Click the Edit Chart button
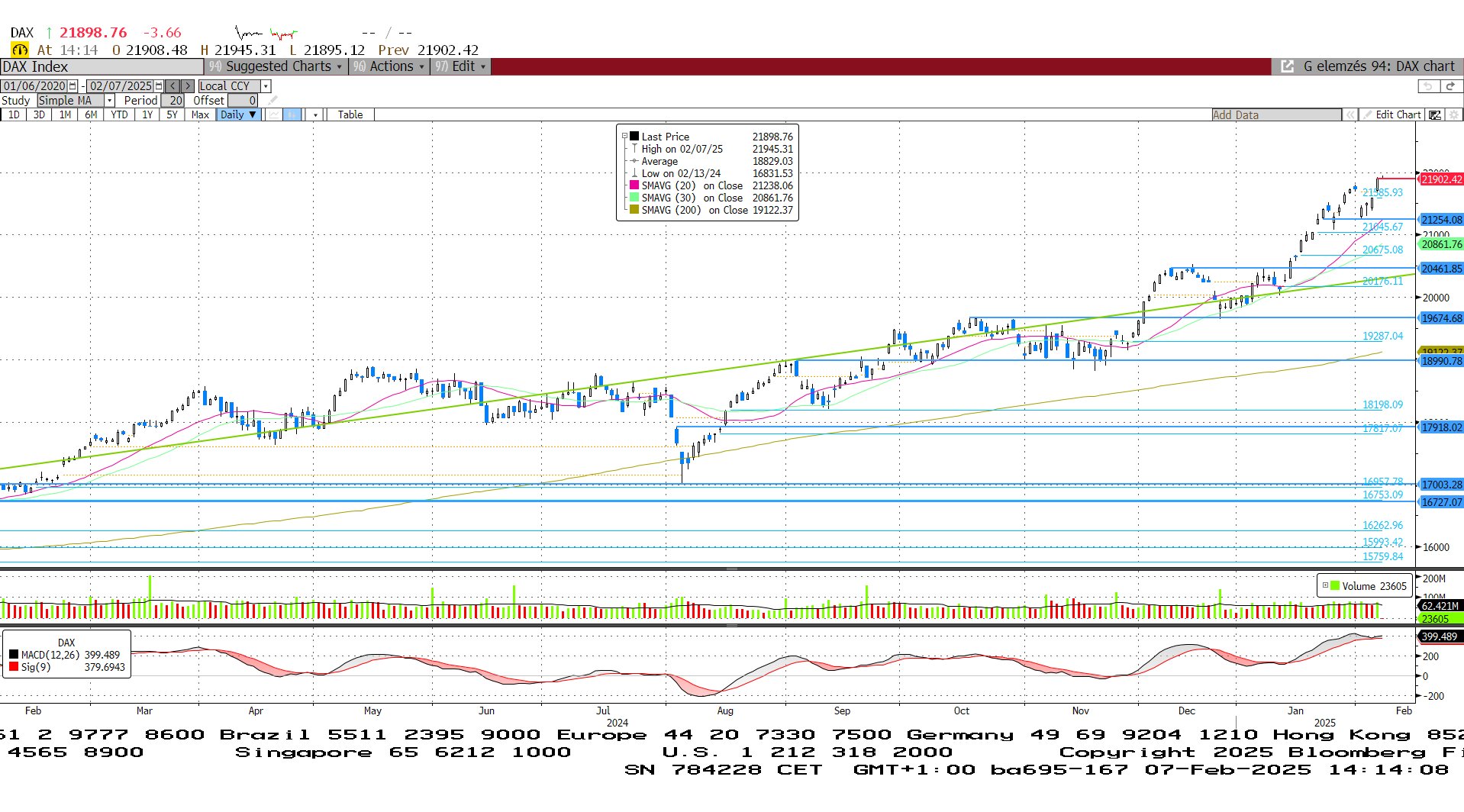The width and height of the screenshot is (1464, 812). pyautogui.click(x=1393, y=114)
